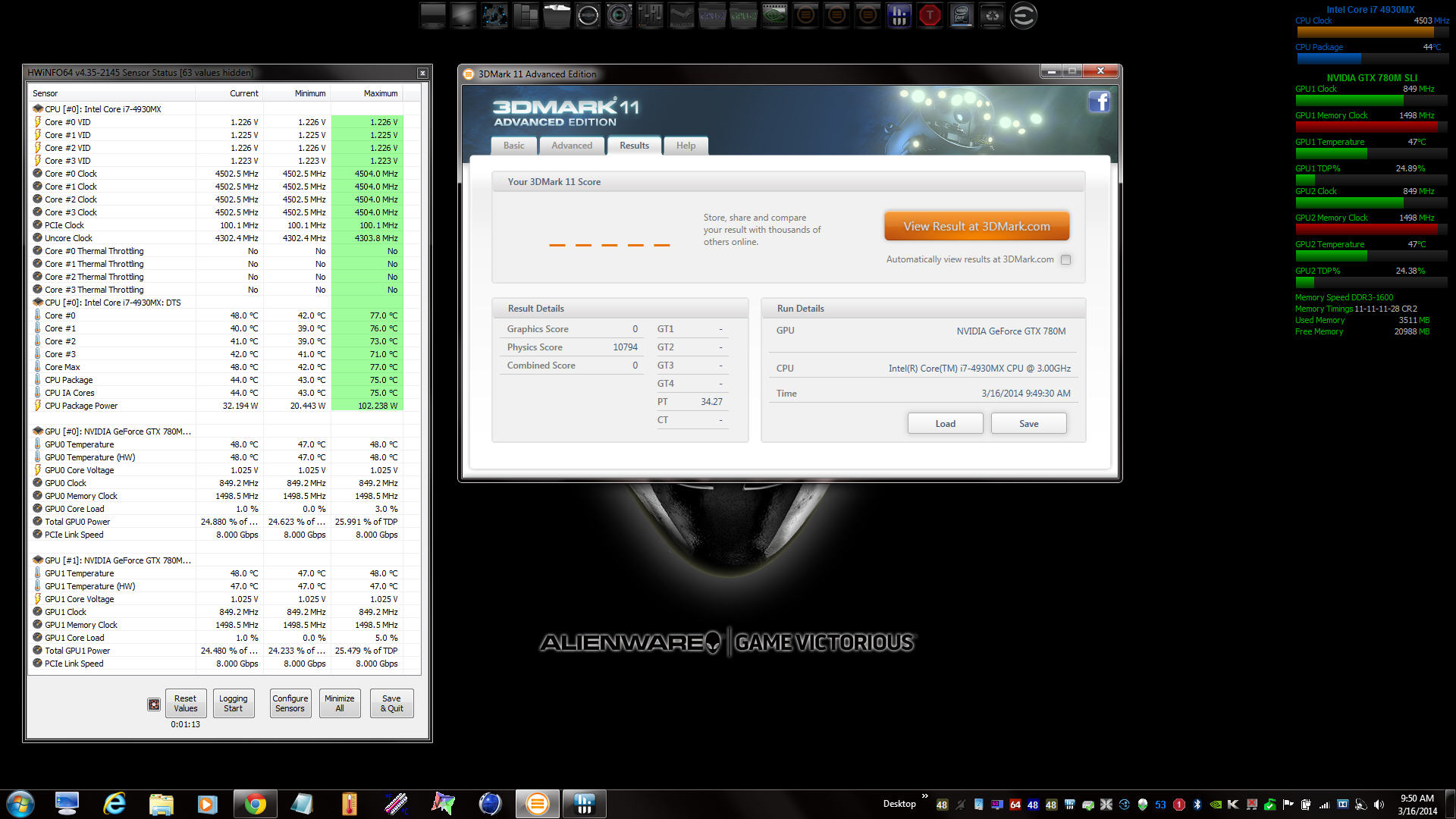
Task: Switch to the Advanced tab
Action: (572, 146)
